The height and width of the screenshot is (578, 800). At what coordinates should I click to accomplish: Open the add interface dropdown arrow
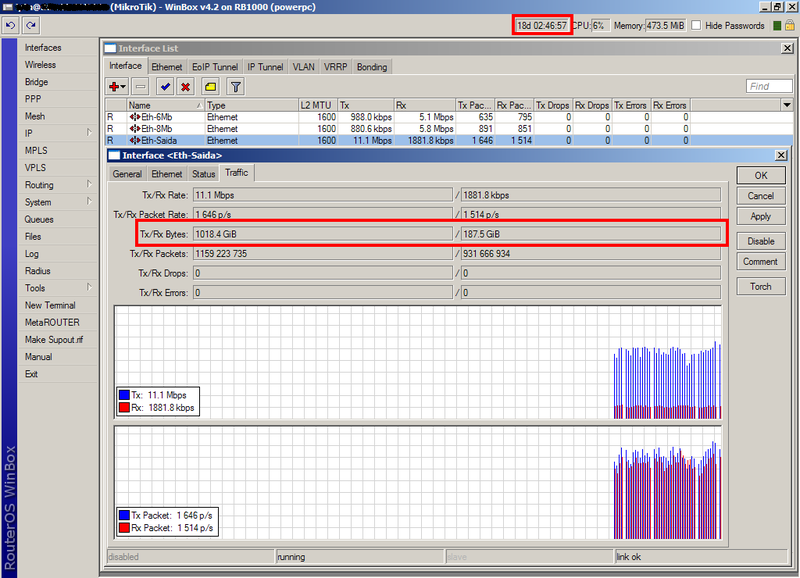(x=123, y=87)
